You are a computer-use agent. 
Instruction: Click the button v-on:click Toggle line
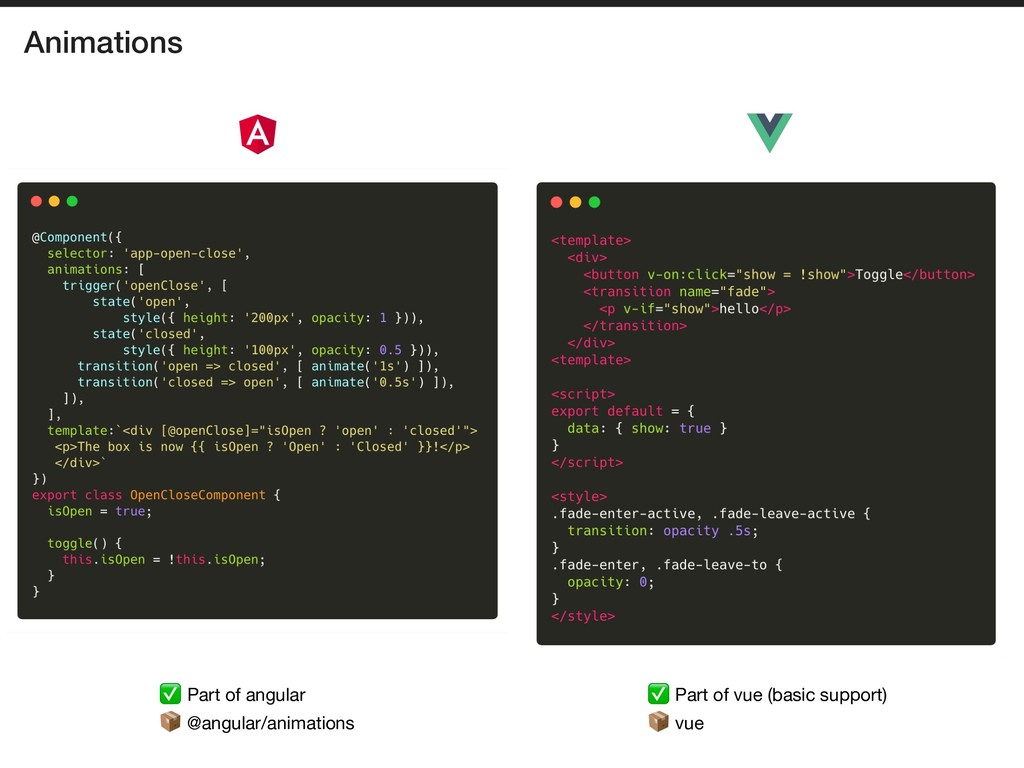pyautogui.click(x=779, y=275)
